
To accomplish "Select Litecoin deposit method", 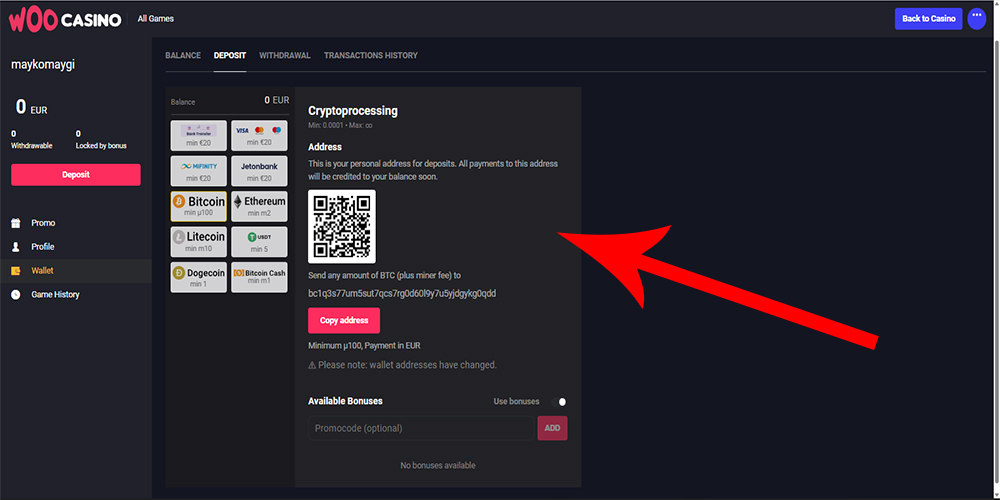I will point(198,242).
